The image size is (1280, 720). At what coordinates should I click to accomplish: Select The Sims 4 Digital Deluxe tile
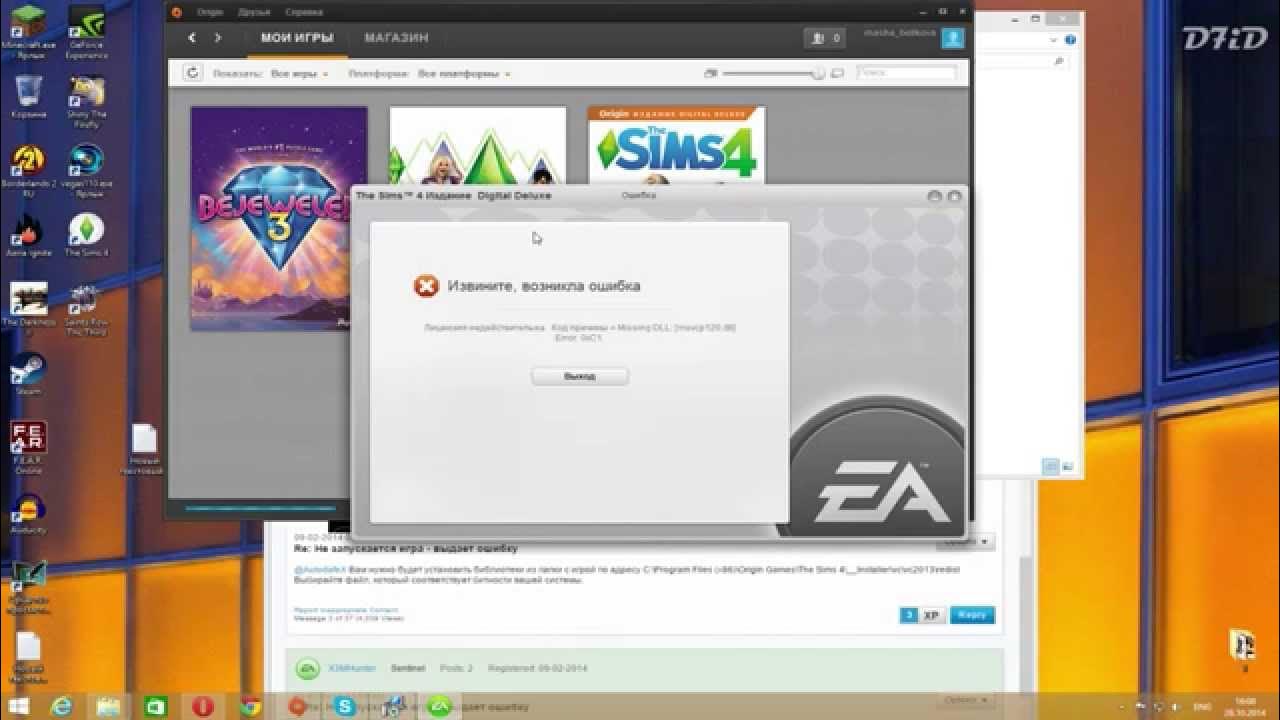(x=676, y=145)
